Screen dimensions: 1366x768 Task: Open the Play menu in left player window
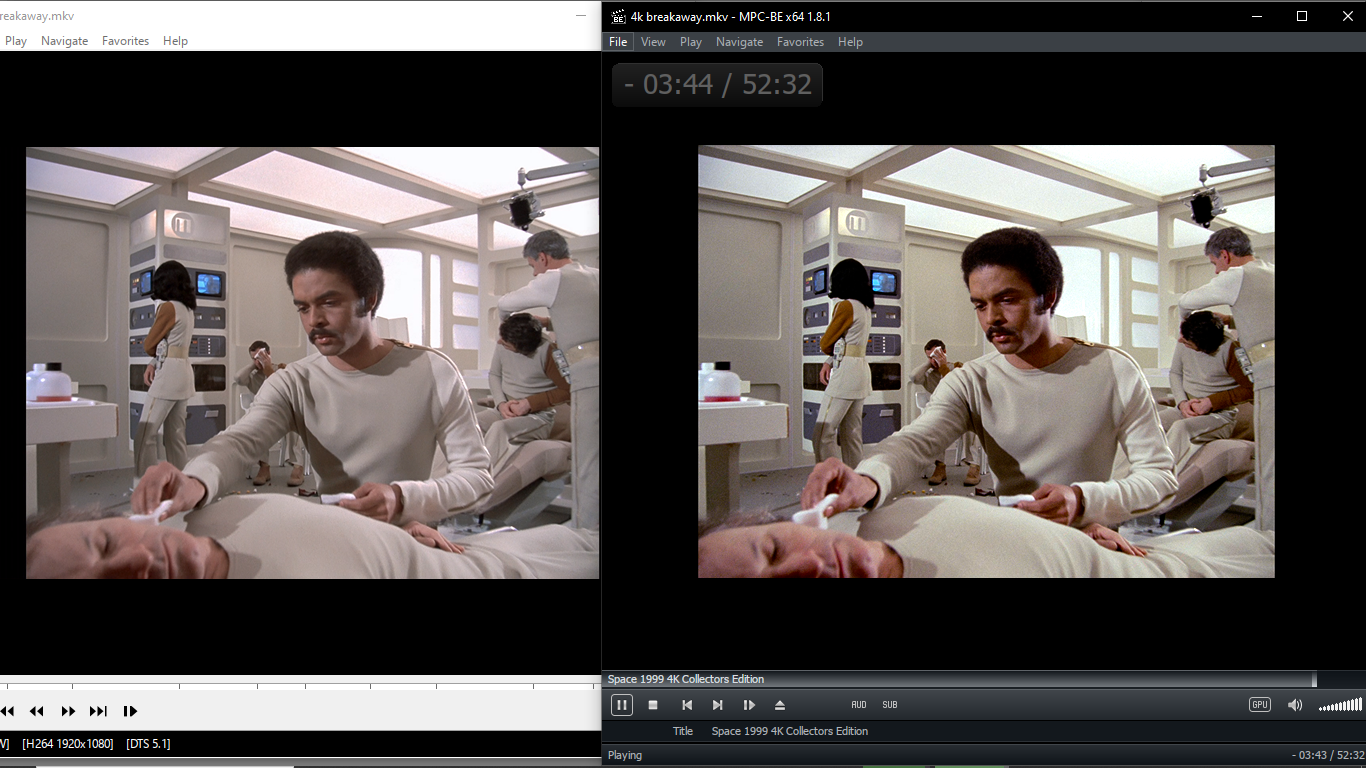coord(16,41)
